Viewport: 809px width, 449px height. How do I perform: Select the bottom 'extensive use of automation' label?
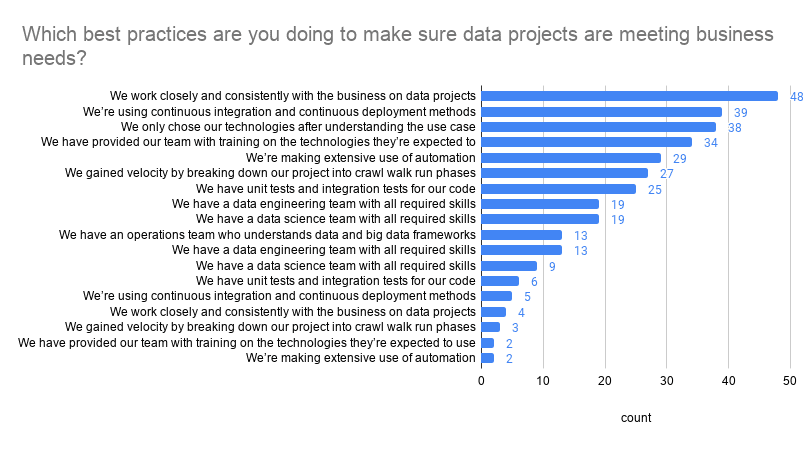[361, 358]
